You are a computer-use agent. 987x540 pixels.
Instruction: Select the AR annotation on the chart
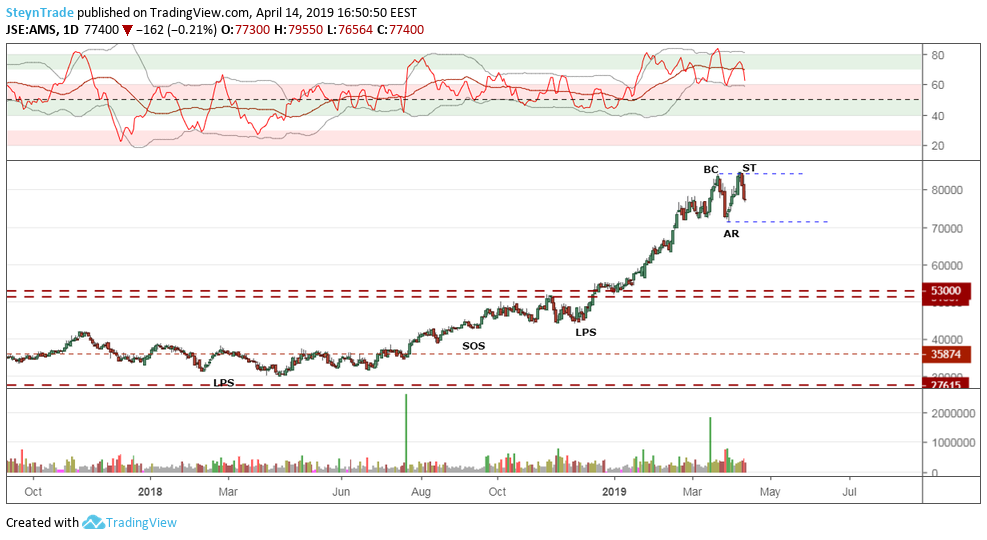coord(731,233)
